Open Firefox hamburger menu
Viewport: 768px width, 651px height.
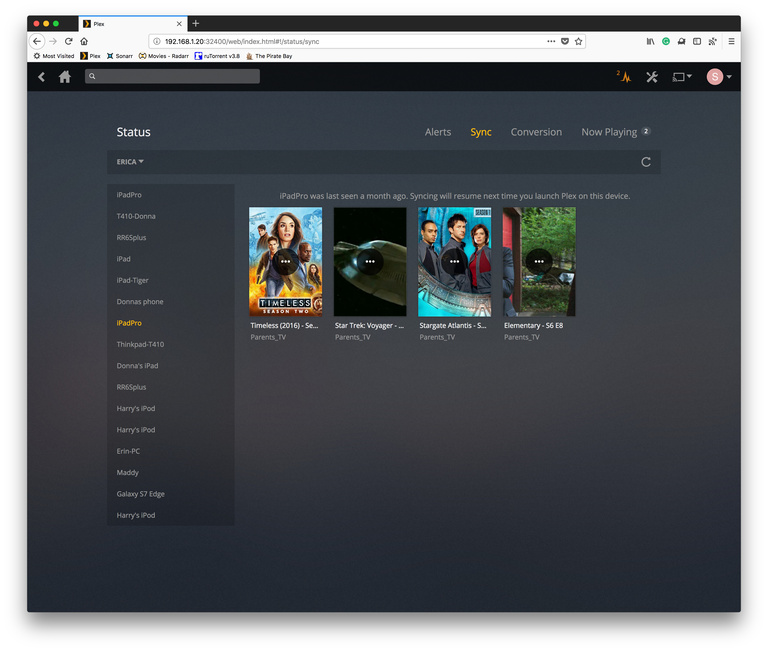pyautogui.click(x=731, y=42)
